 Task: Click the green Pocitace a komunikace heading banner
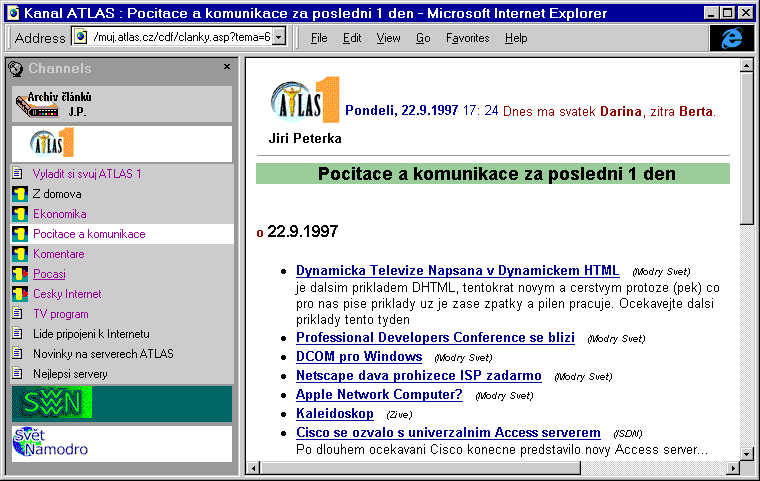point(493,174)
